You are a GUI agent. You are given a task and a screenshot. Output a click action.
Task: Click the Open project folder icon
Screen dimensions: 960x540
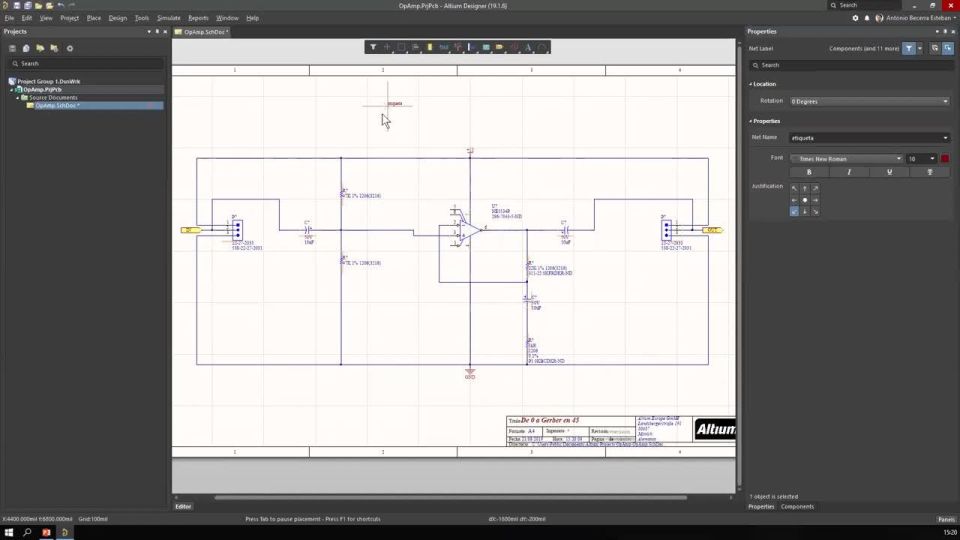pos(50,6)
